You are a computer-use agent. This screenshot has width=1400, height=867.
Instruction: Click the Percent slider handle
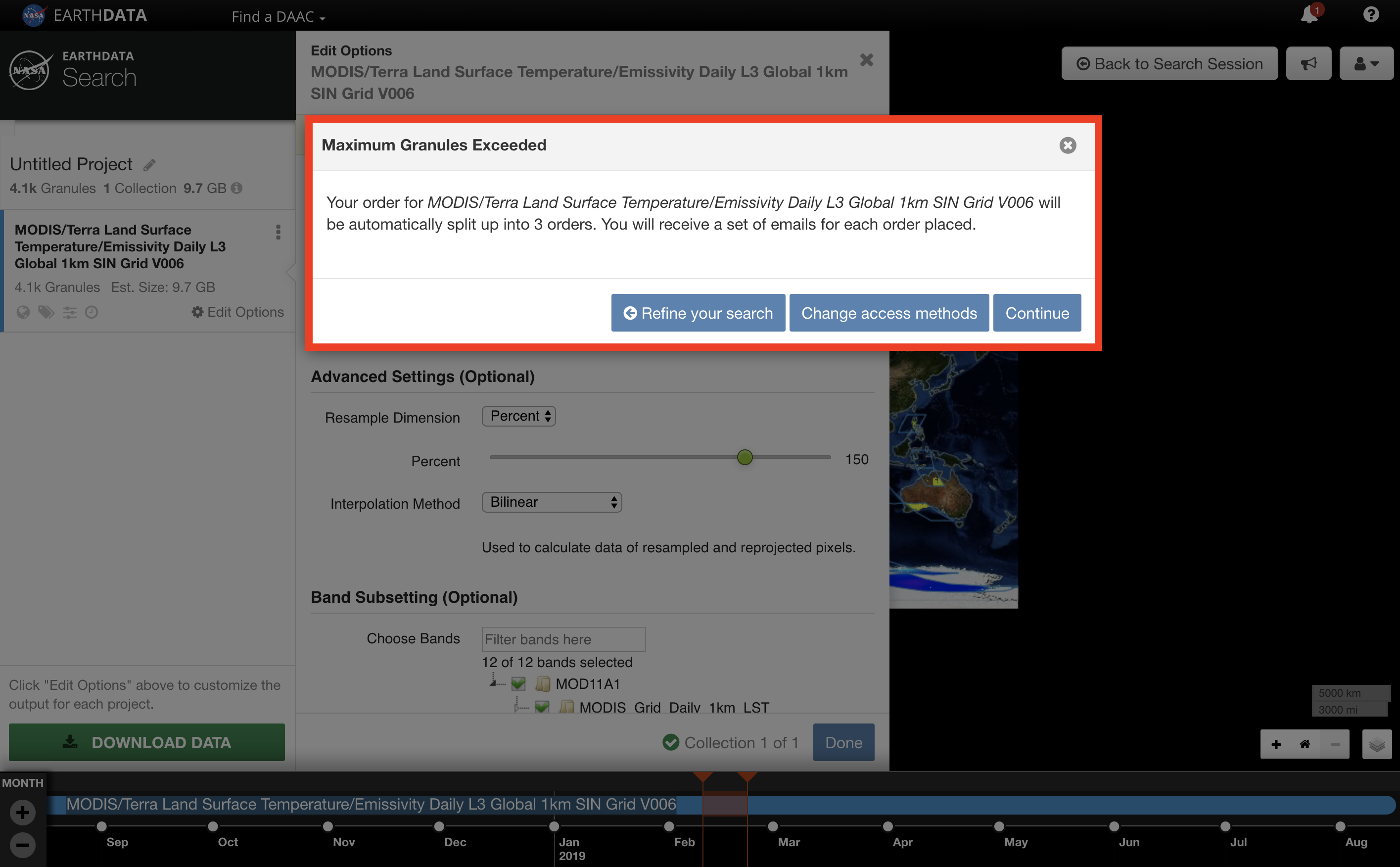pos(745,458)
